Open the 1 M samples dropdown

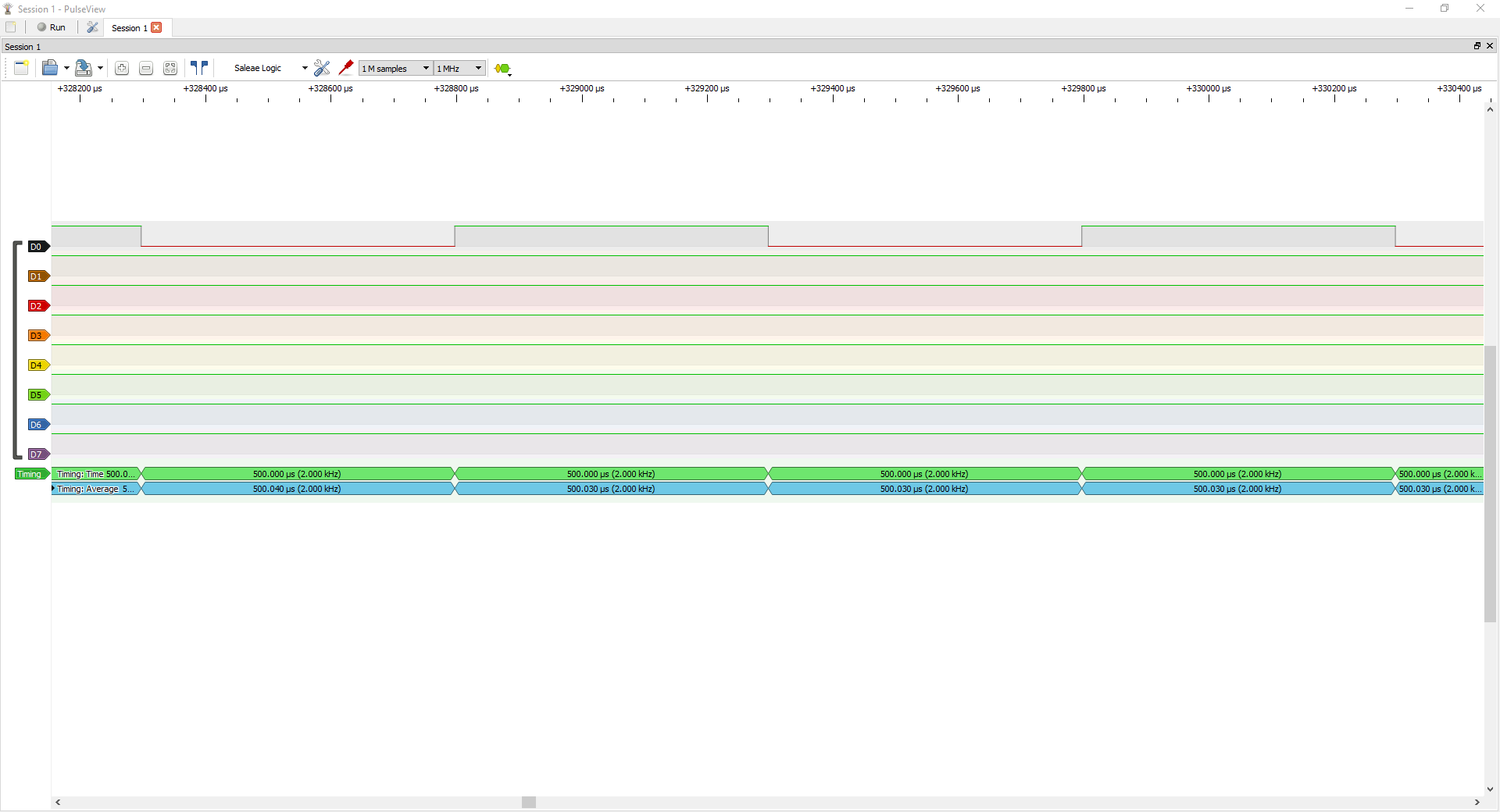pos(395,69)
